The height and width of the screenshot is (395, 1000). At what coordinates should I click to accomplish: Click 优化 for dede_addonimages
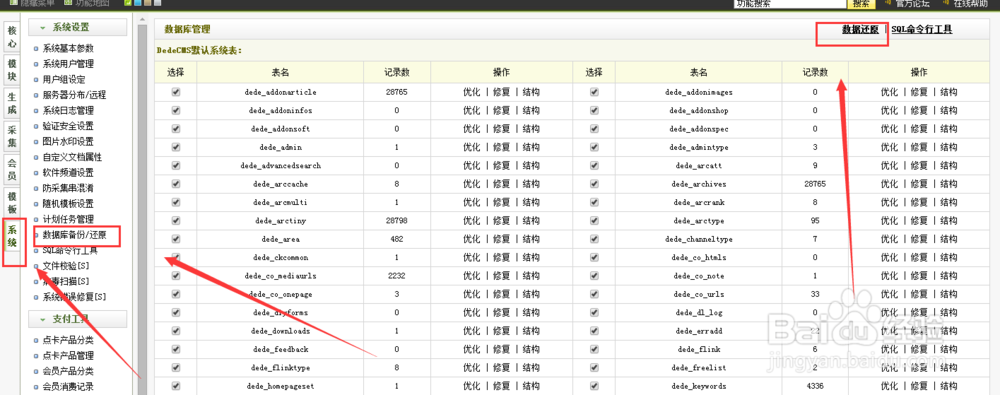click(890, 92)
